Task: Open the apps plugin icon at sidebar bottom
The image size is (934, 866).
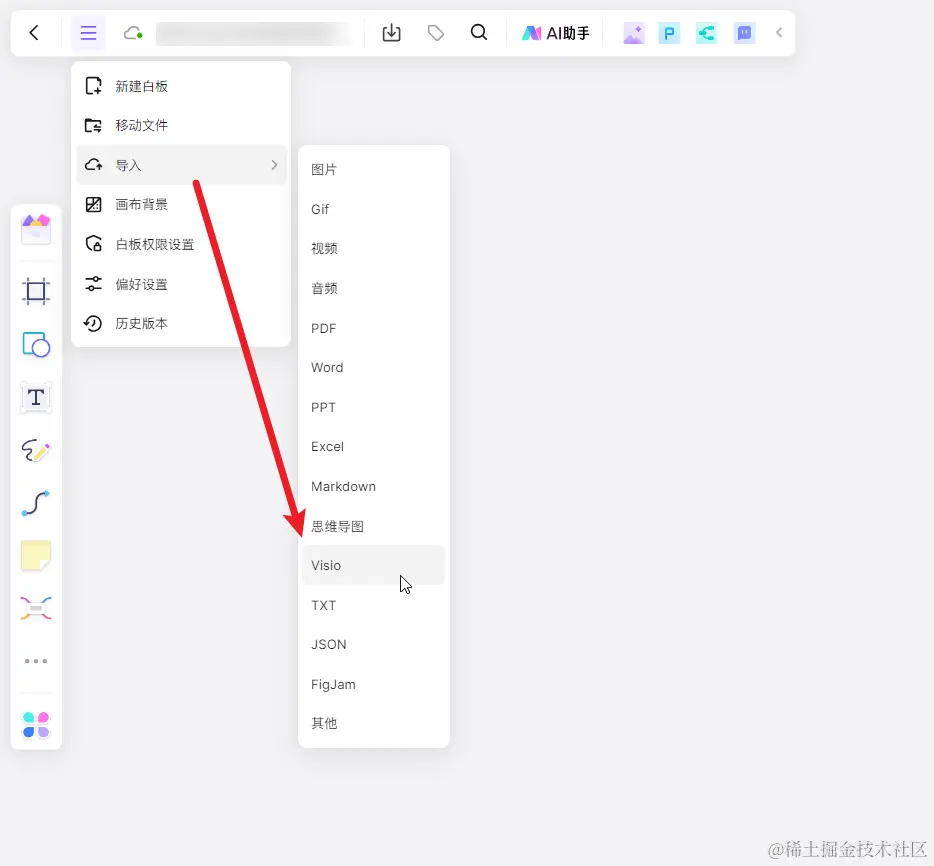Action: click(35, 722)
